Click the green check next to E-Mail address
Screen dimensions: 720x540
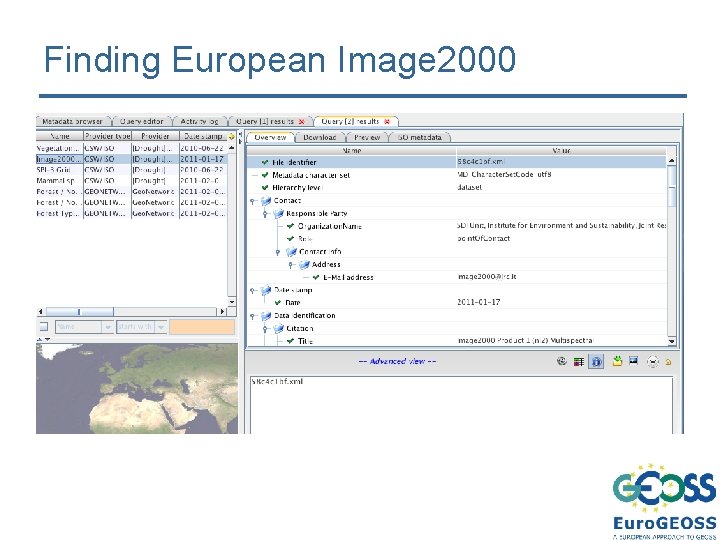tap(316, 277)
